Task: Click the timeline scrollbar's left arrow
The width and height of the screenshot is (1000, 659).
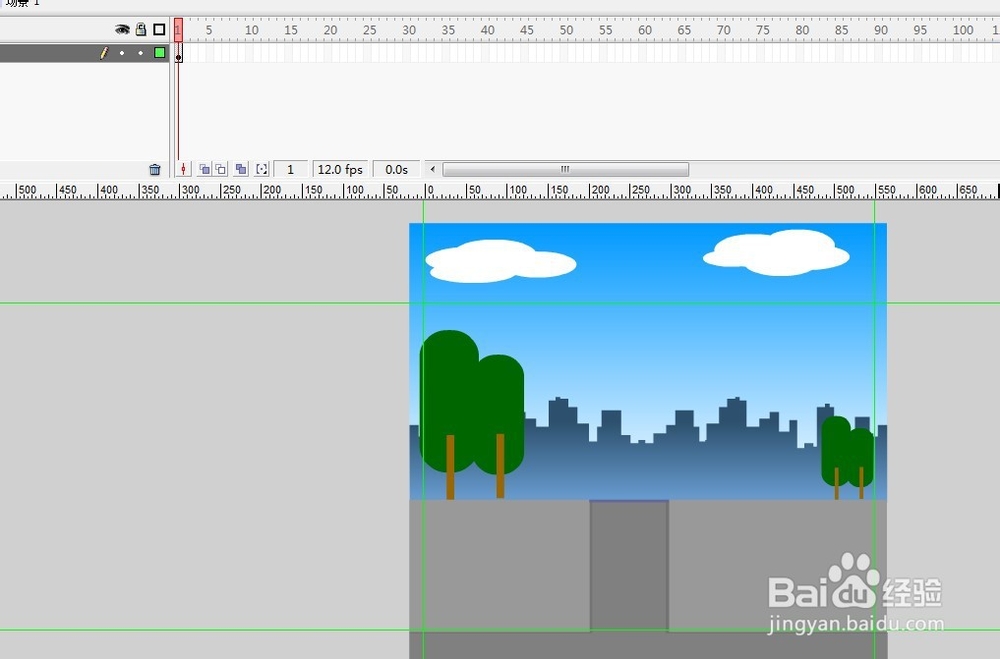Action: point(433,169)
